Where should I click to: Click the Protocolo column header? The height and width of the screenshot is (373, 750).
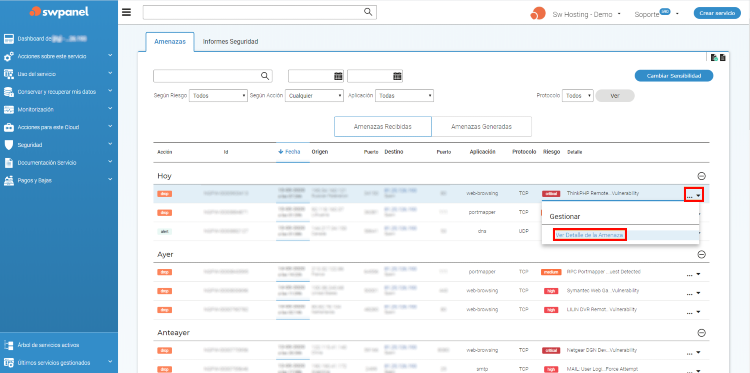pyautogui.click(x=524, y=152)
